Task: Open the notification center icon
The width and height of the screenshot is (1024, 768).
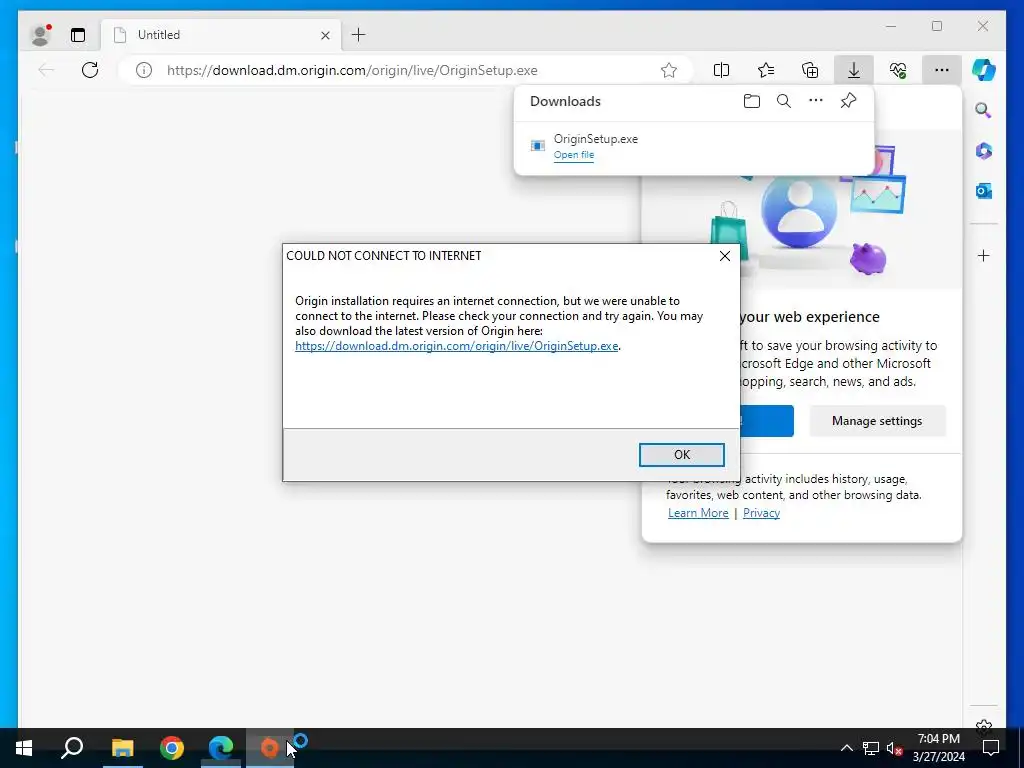Action: tap(991, 748)
